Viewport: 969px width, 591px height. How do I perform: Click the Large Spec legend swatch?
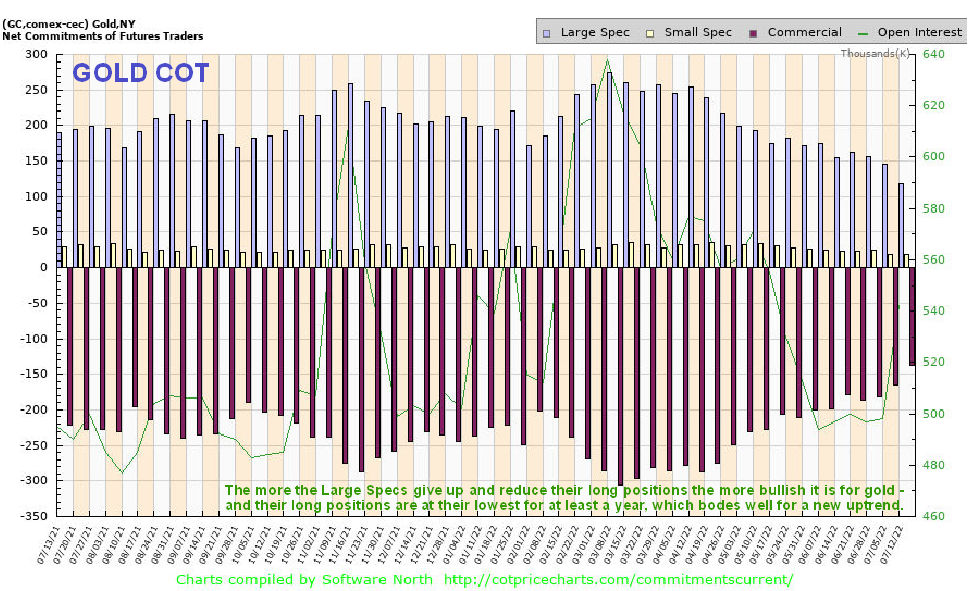pyautogui.click(x=547, y=32)
